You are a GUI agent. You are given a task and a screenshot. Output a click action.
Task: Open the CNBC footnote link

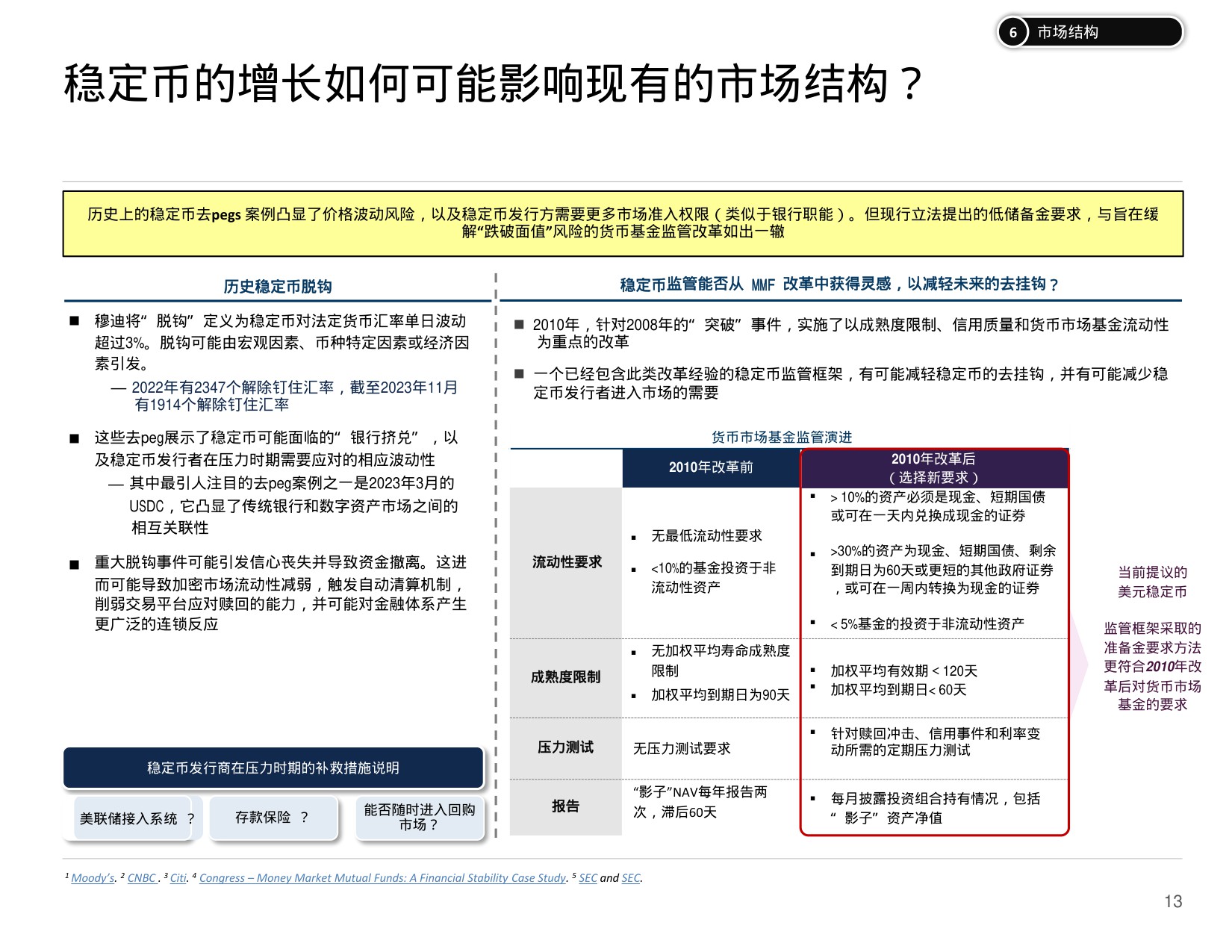coord(141,878)
